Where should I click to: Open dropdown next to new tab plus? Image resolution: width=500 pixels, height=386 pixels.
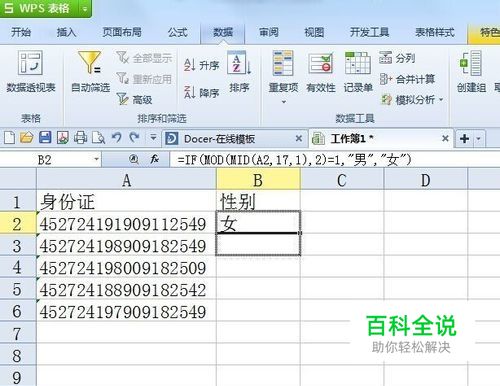click(479, 138)
